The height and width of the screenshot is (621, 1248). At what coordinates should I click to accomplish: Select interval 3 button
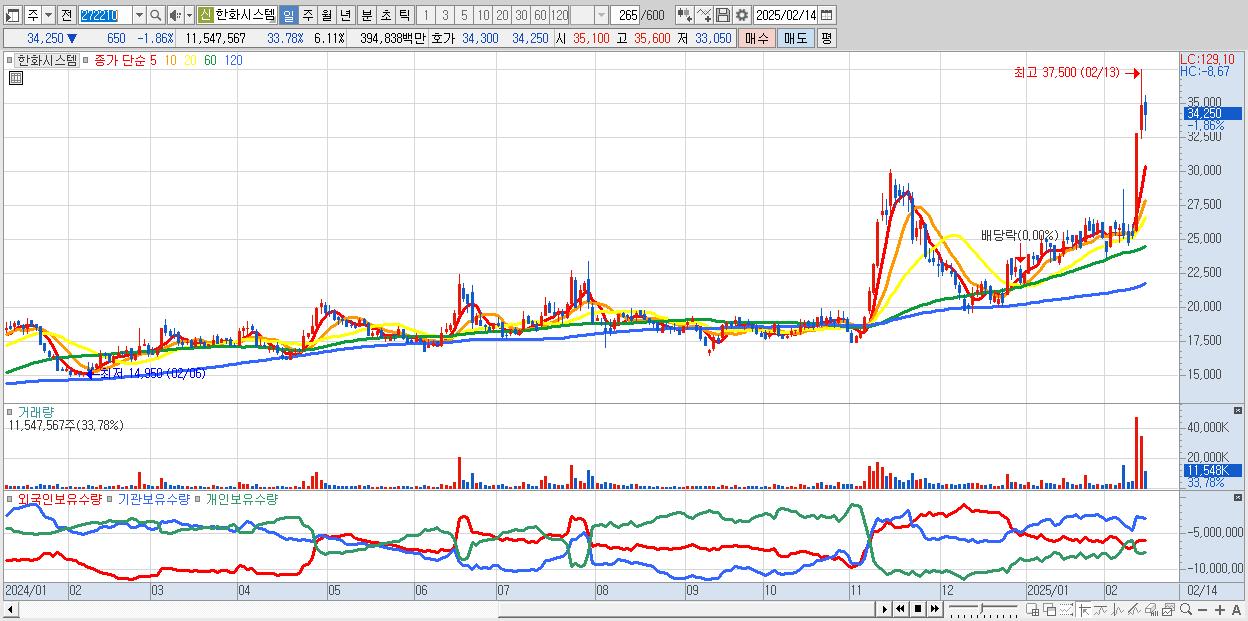point(445,15)
